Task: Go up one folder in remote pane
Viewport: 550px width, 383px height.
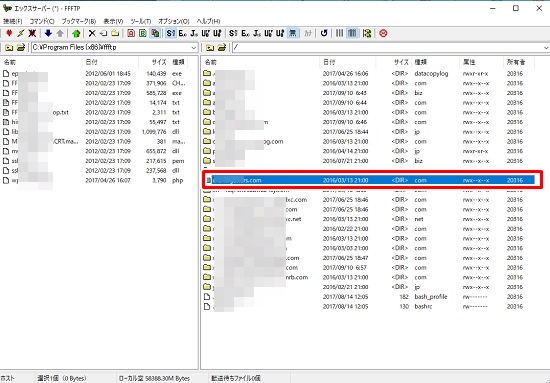Action: point(210,47)
